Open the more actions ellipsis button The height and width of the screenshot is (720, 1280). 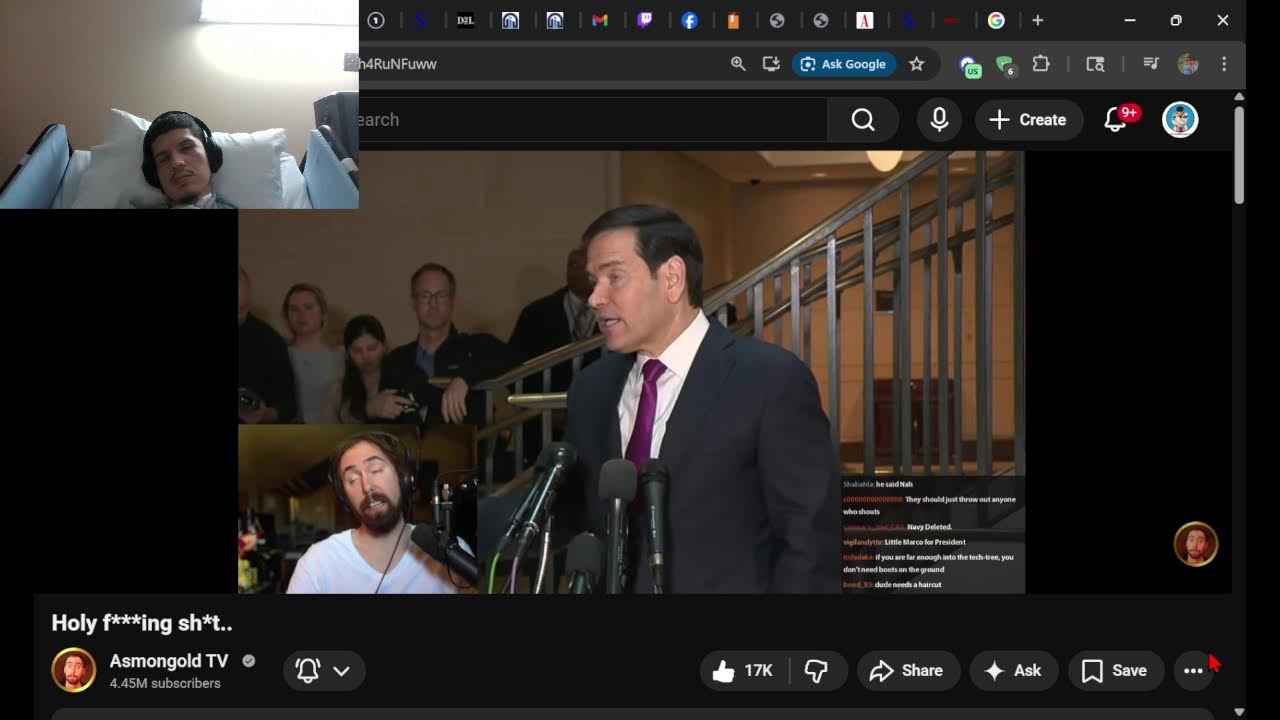(x=1193, y=671)
